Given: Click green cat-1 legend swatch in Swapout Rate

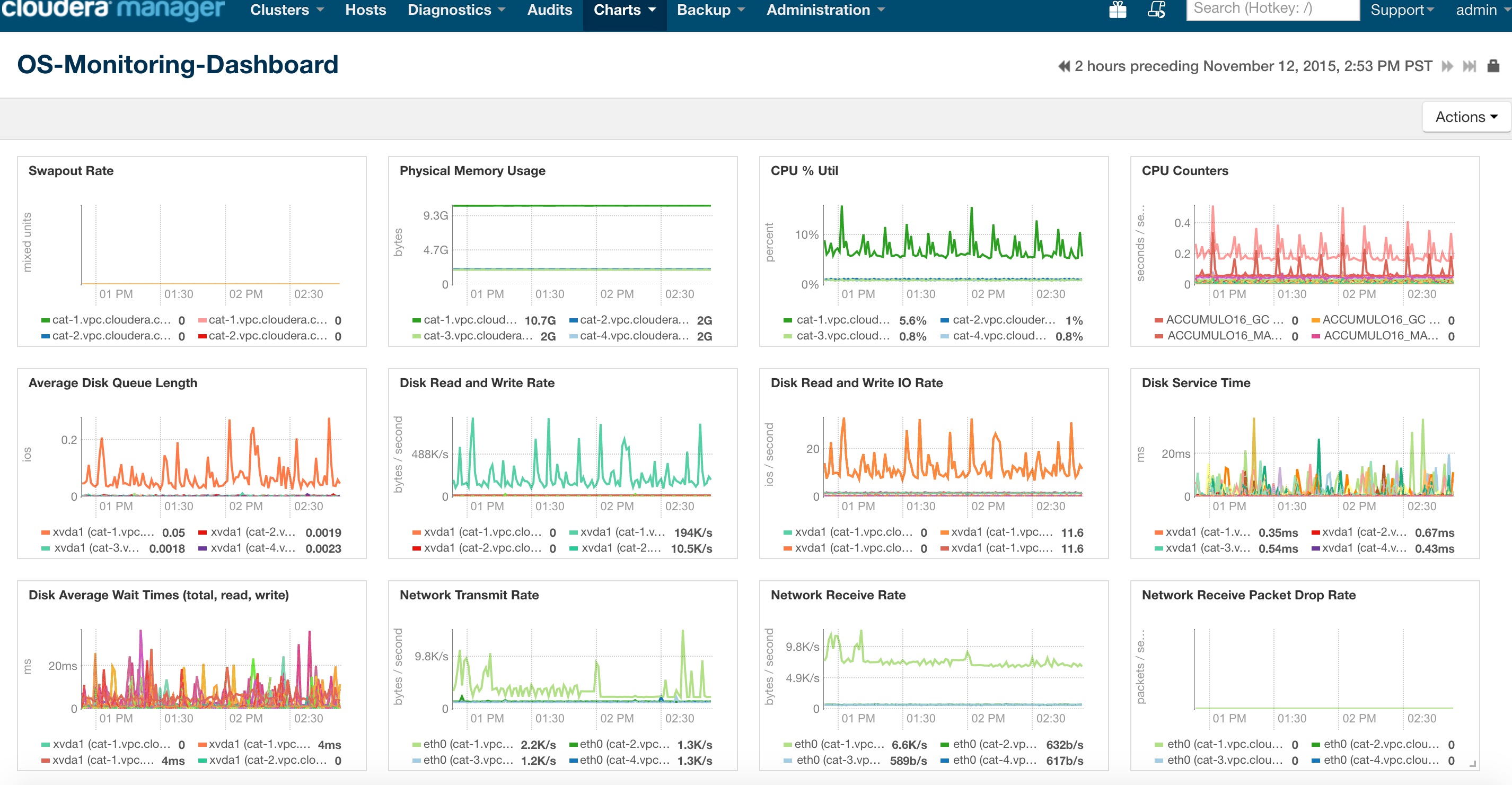Looking at the screenshot, I should 45,320.
